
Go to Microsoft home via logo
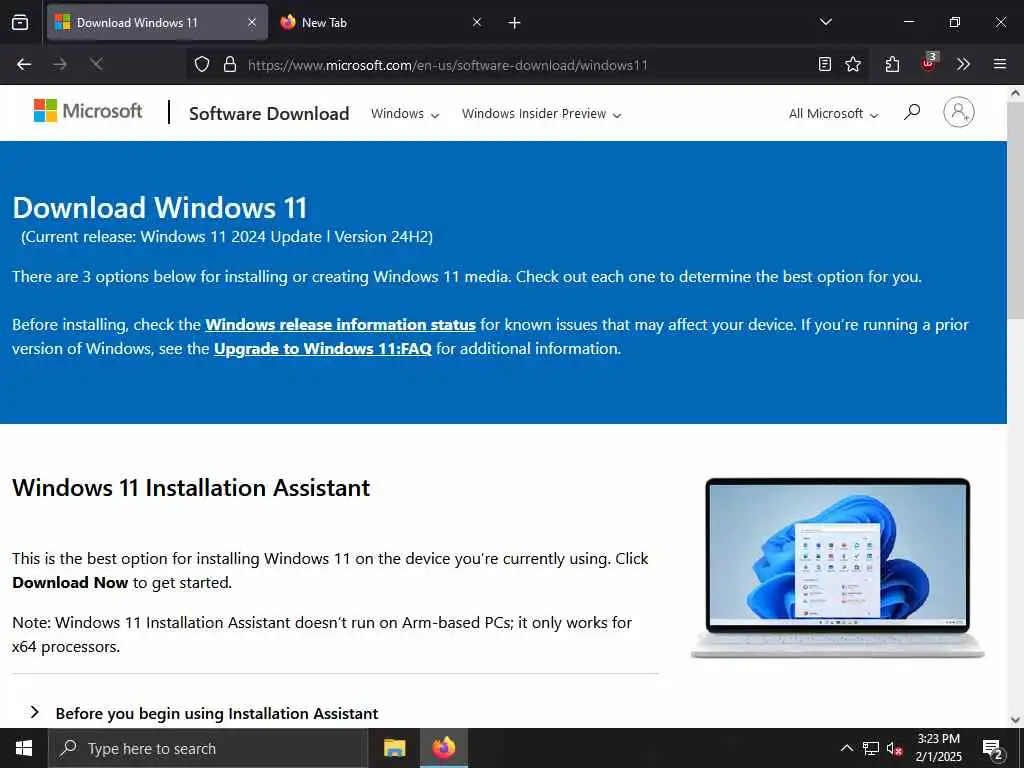88,111
